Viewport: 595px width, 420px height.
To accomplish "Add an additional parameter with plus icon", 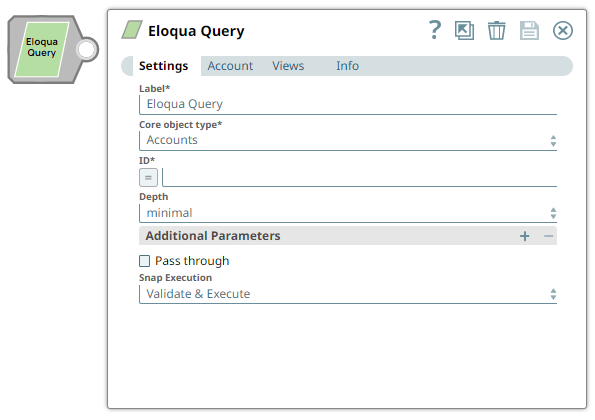I will pyautogui.click(x=525, y=236).
